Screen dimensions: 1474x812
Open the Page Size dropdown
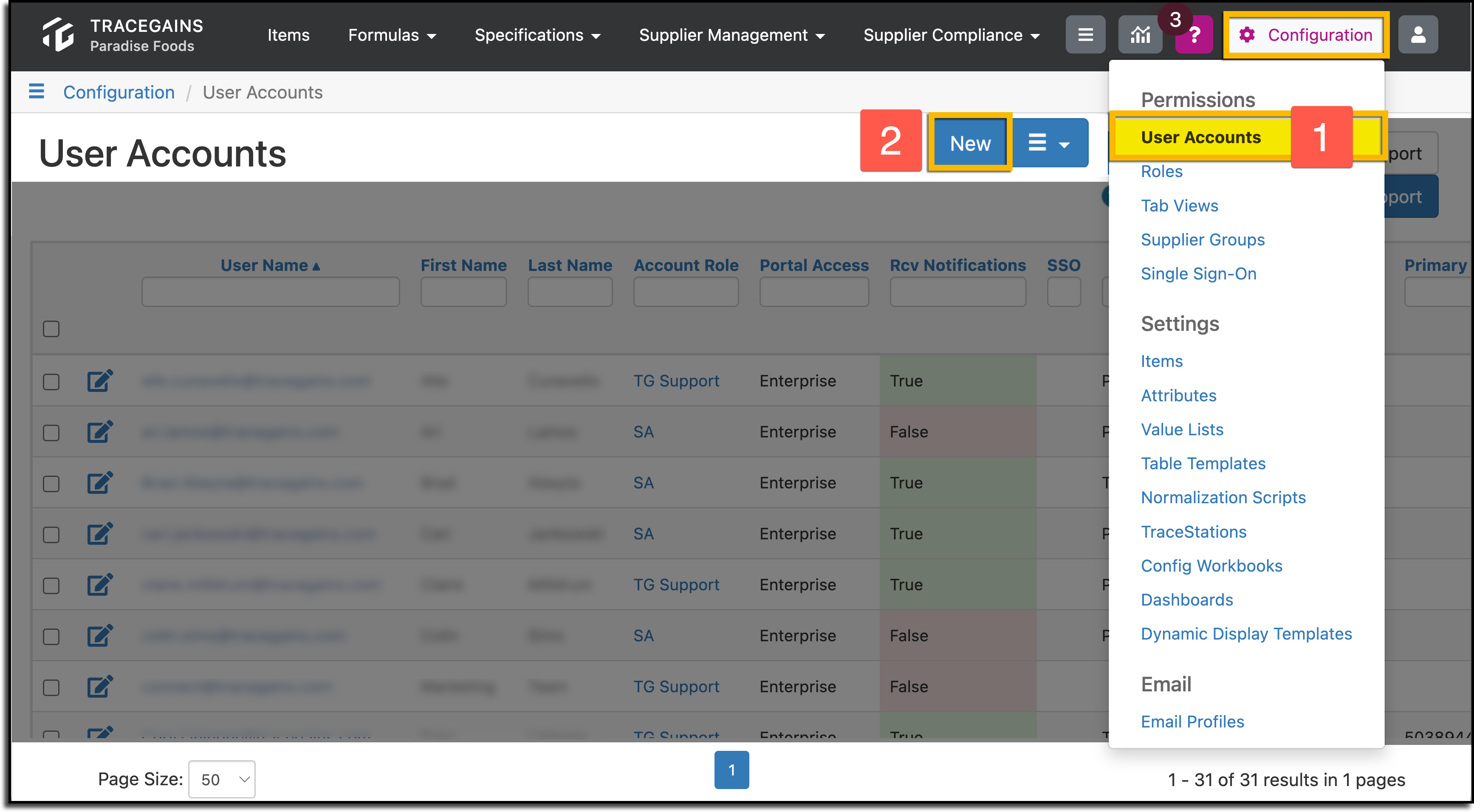click(222, 779)
